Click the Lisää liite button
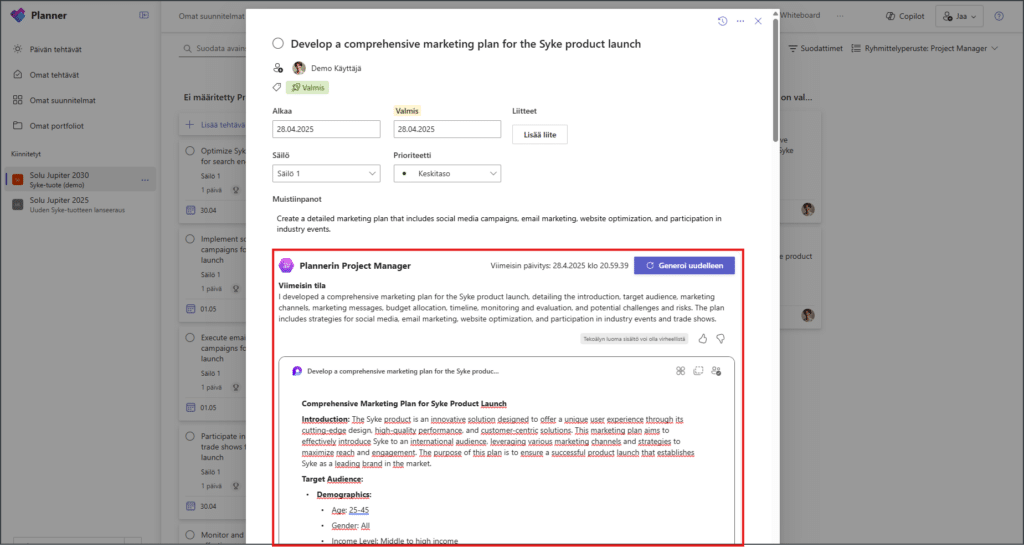The width and height of the screenshot is (1024, 547). pos(539,134)
